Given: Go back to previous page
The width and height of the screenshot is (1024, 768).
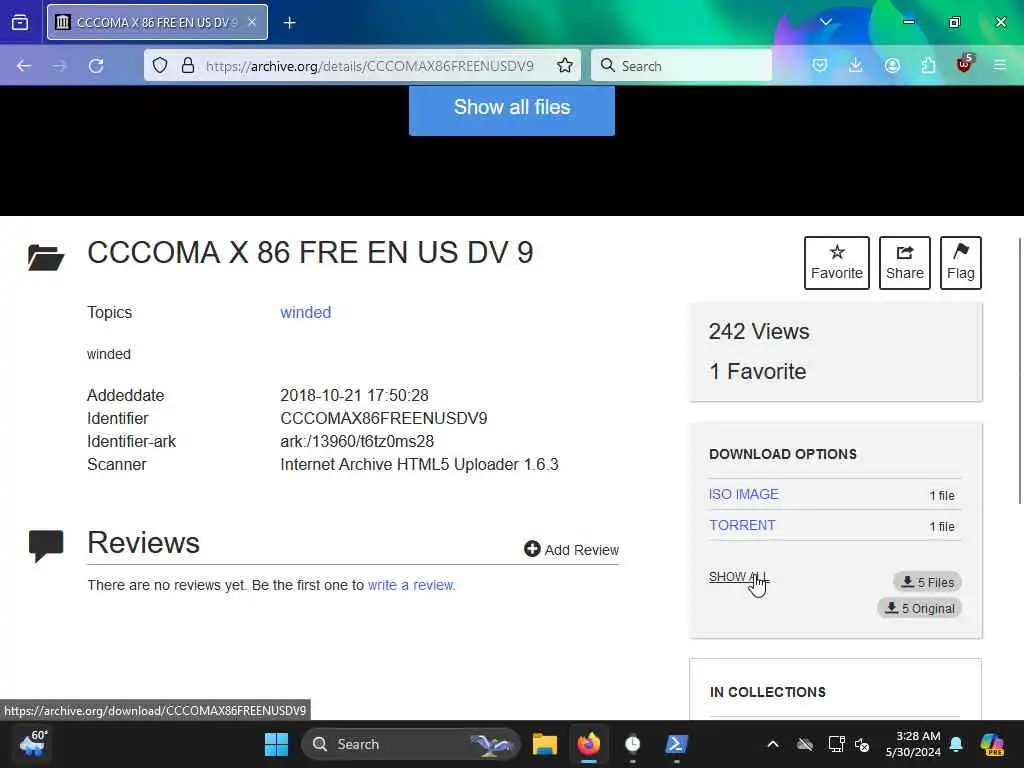Looking at the screenshot, I should [24, 66].
